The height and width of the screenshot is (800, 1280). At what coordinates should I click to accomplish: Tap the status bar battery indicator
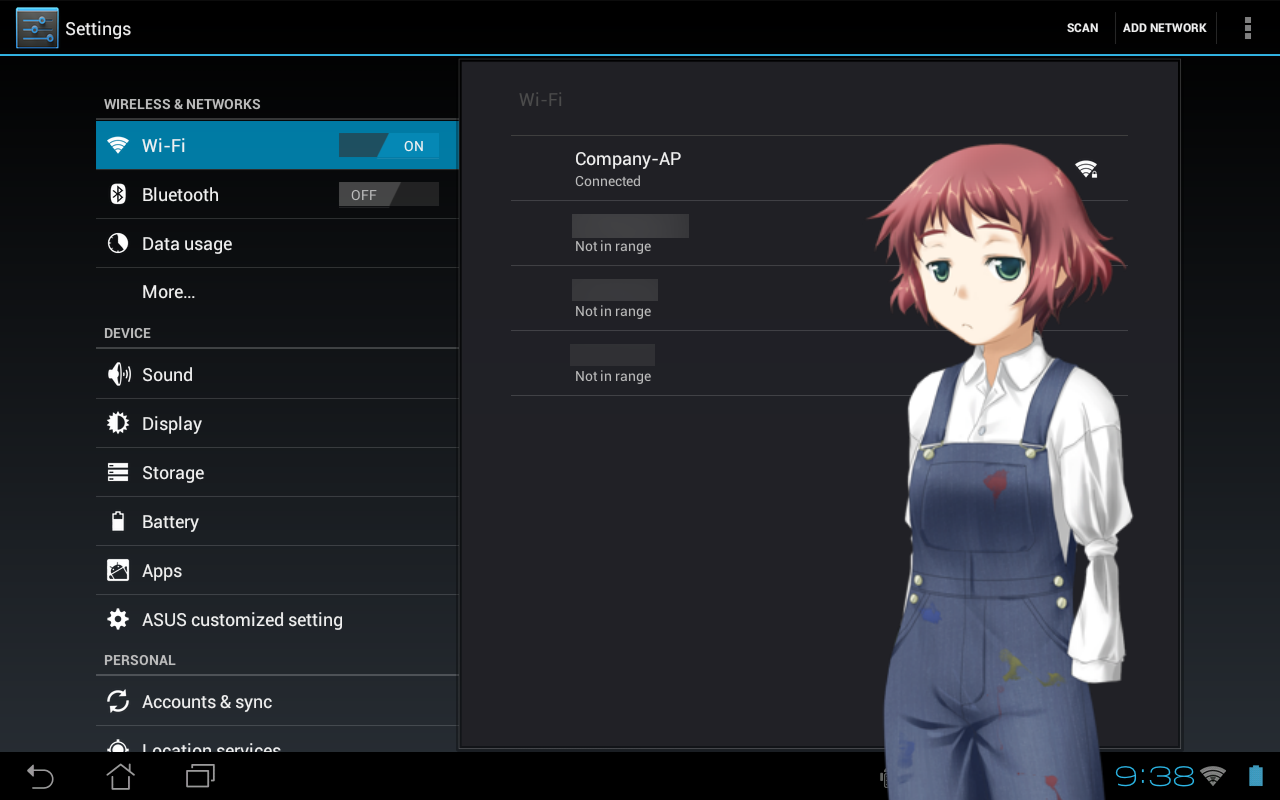(x=1256, y=775)
